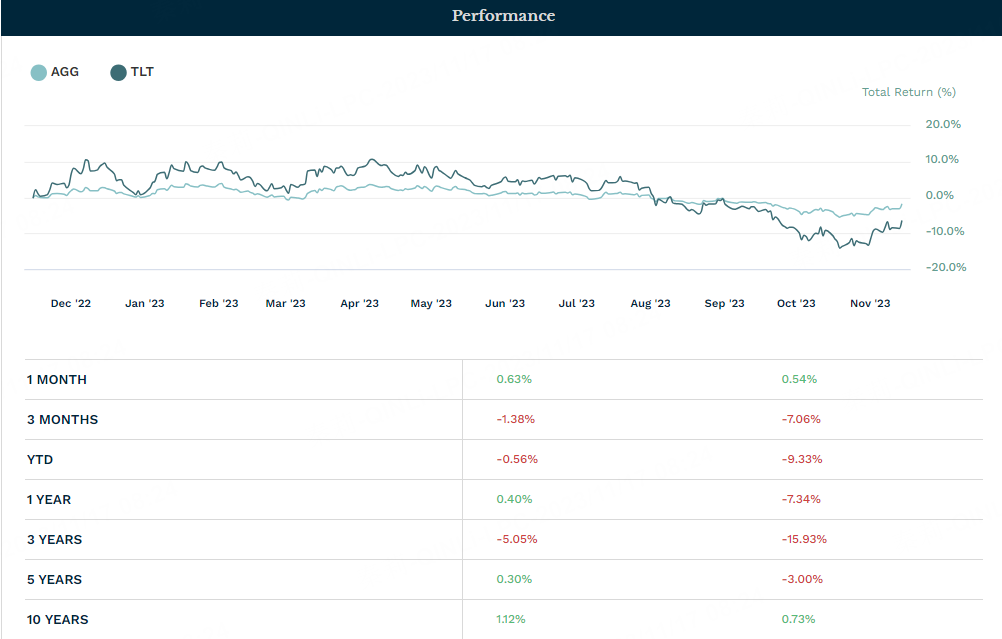Click the AGG series label
Viewport: 1002px width, 639px height.
65,72
